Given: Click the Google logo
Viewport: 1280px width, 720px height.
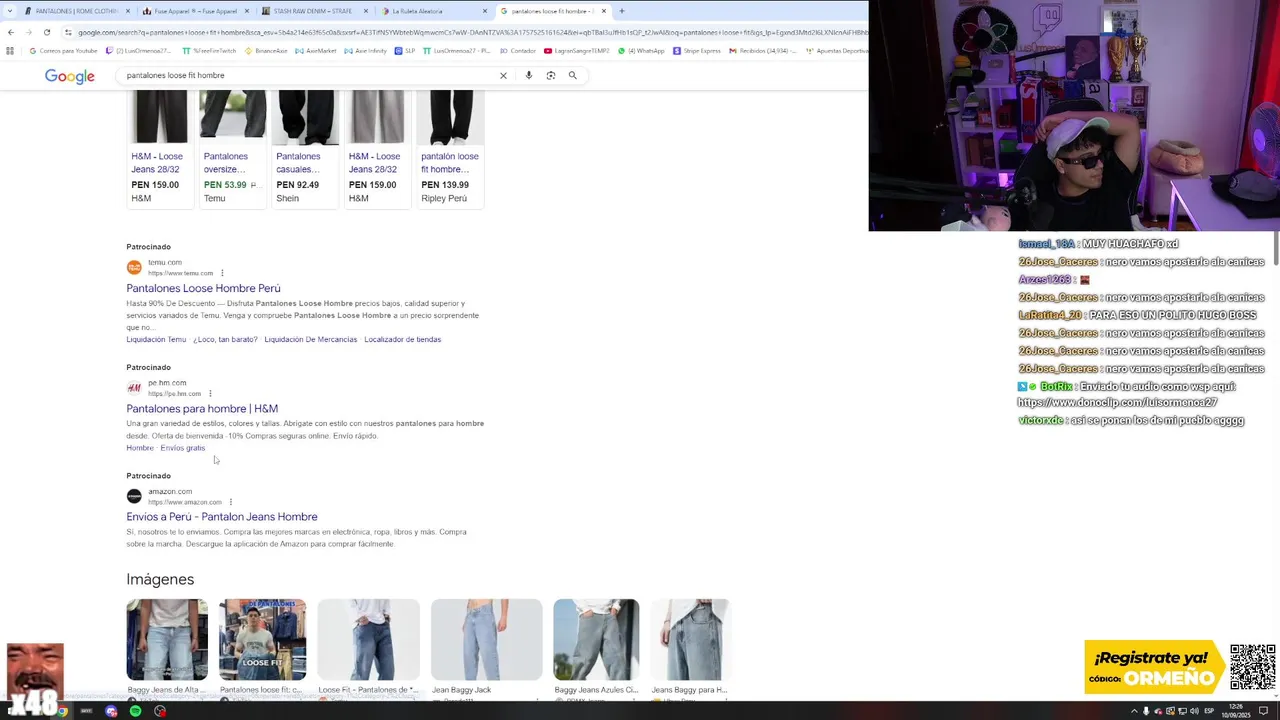Looking at the screenshot, I should pos(70,76).
